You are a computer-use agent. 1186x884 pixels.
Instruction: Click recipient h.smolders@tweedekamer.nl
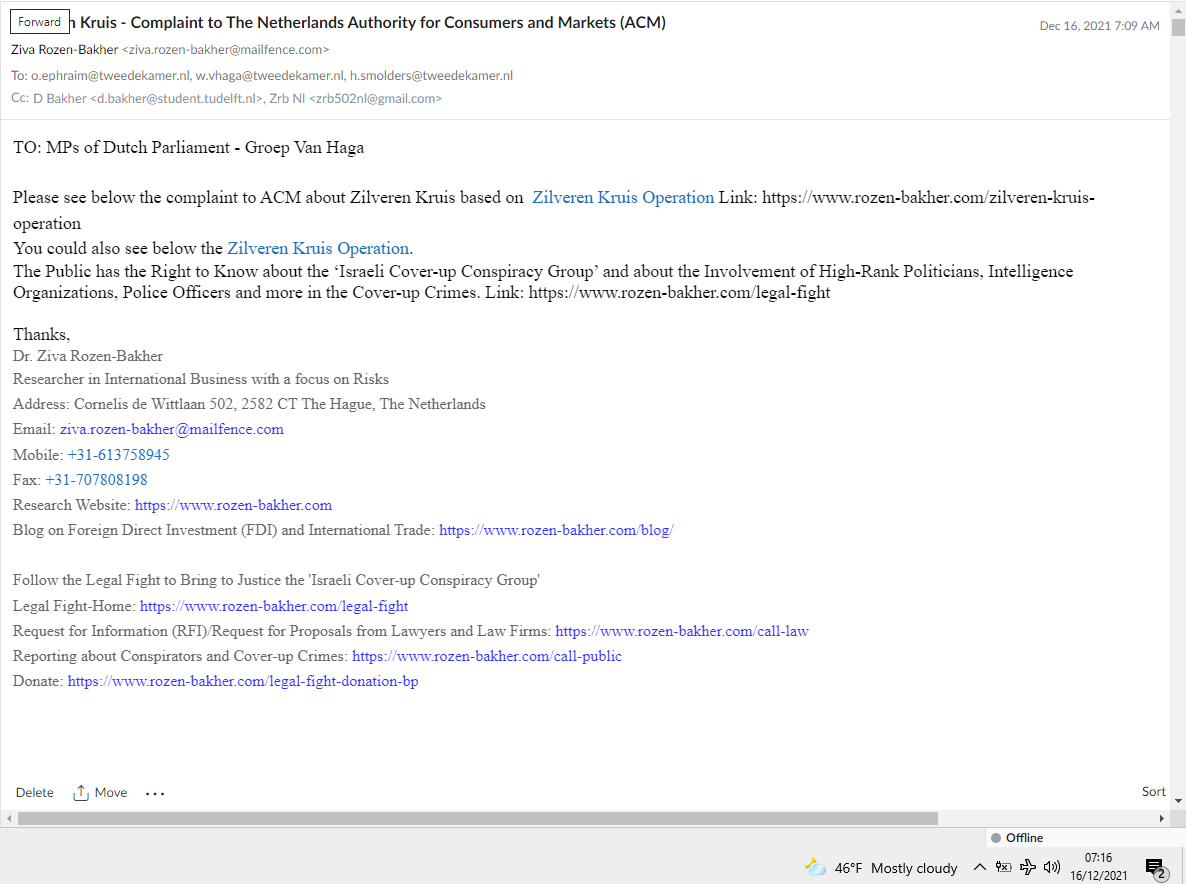(x=431, y=76)
